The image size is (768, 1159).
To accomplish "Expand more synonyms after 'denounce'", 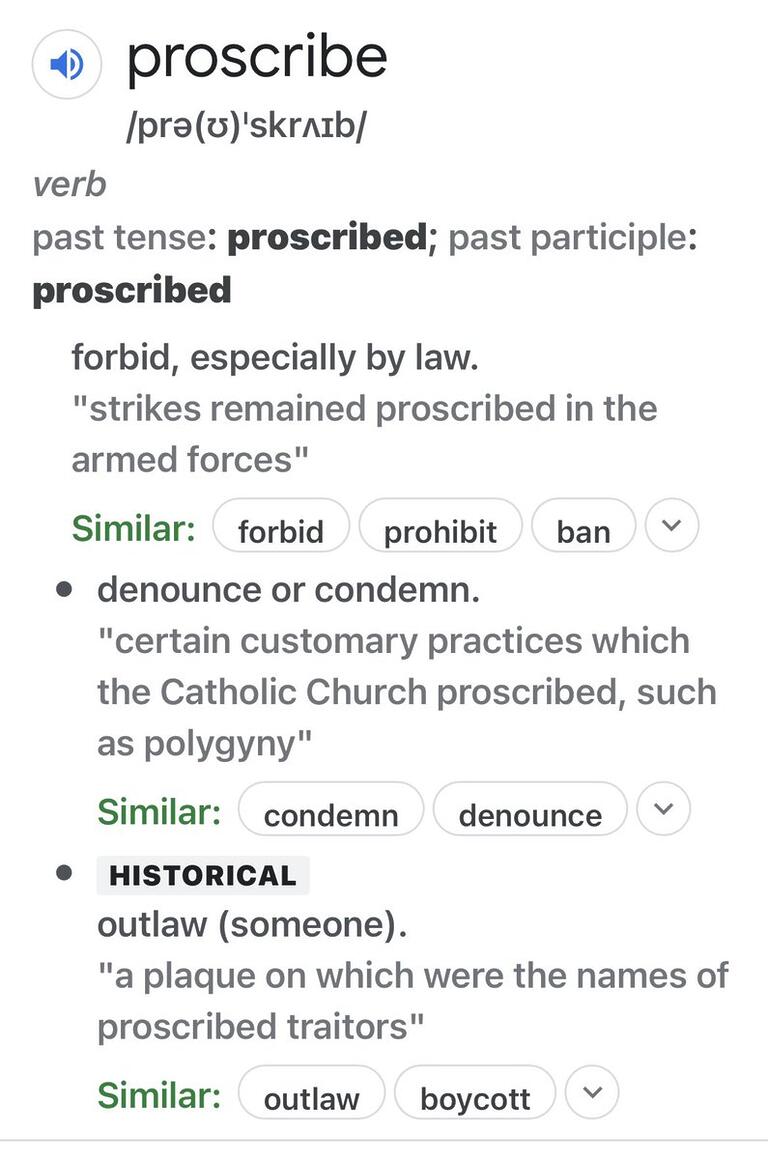I will (663, 809).
